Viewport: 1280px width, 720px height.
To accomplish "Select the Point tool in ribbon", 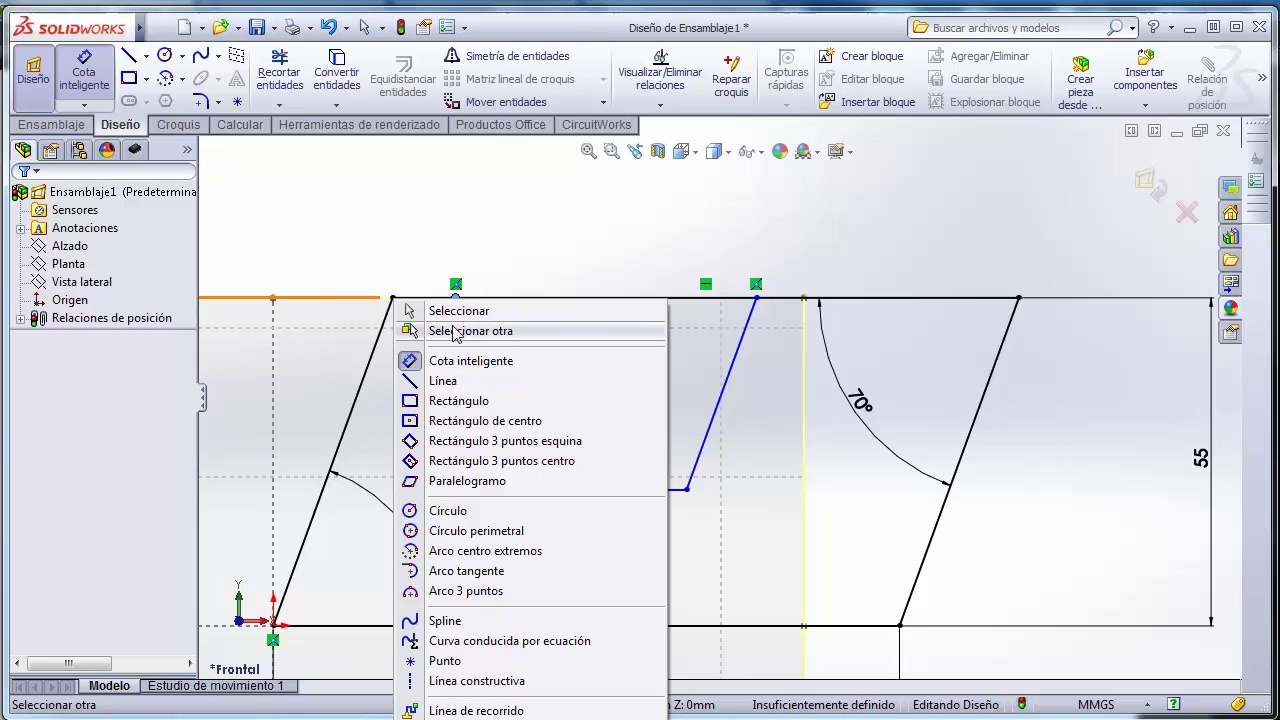I will [237, 101].
